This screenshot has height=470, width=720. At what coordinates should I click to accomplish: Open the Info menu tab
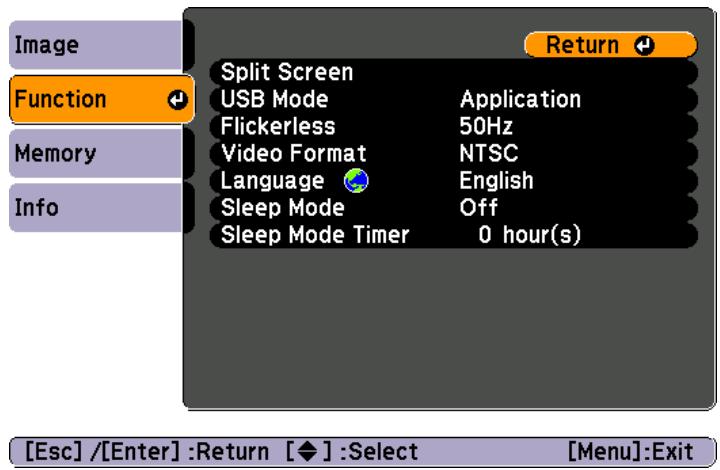coord(96,207)
